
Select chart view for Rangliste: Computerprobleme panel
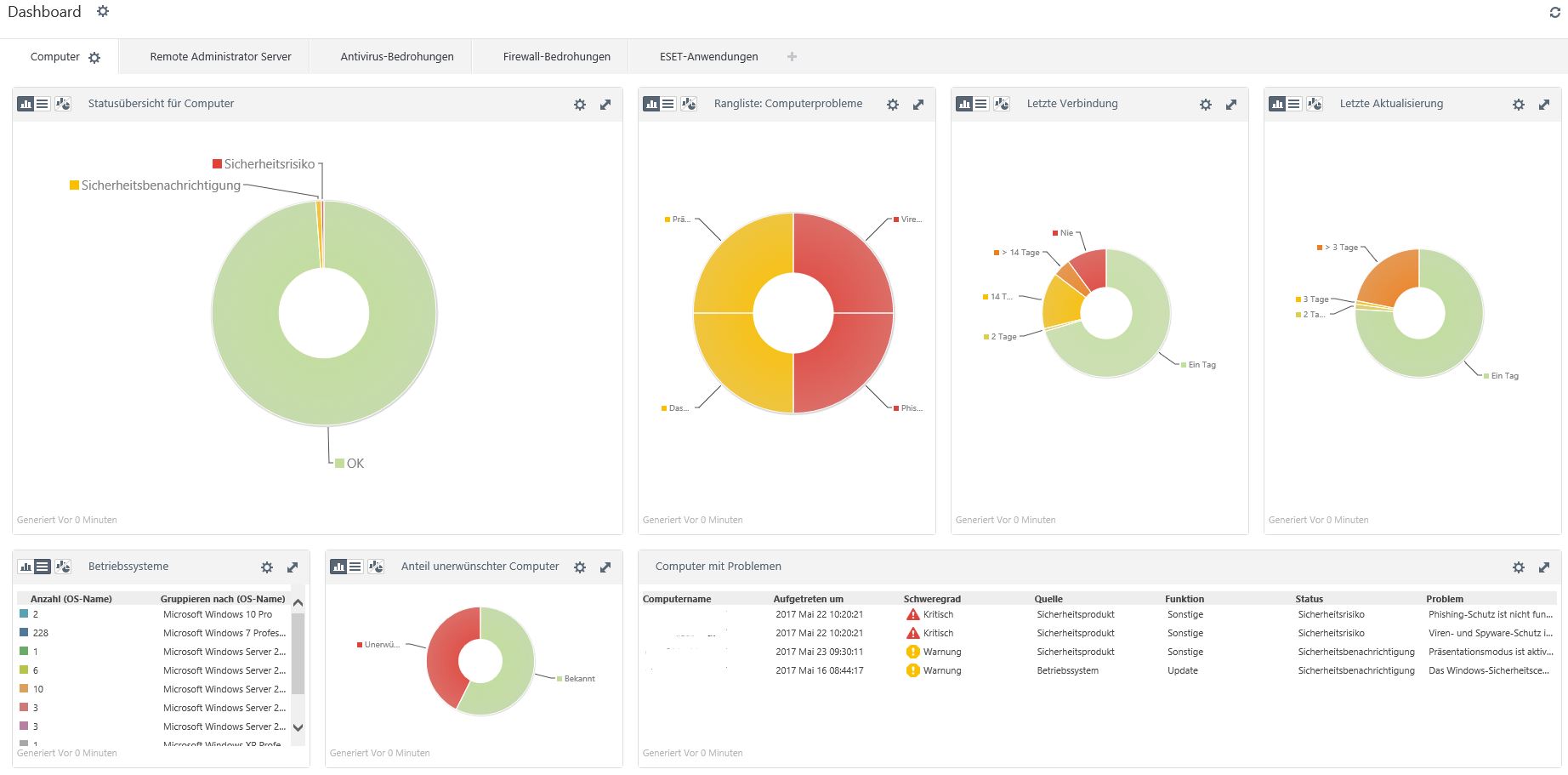[651, 104]
